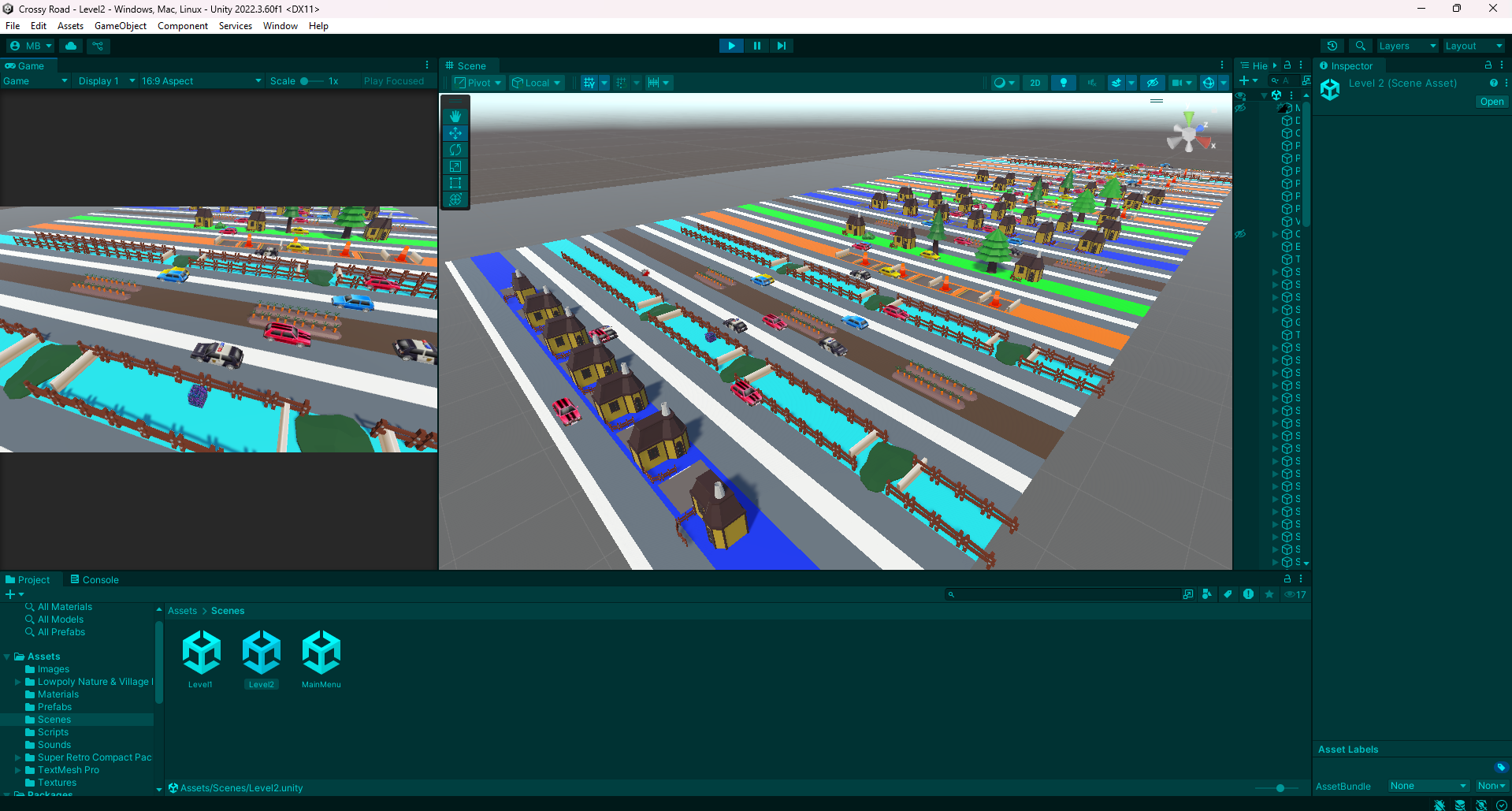The width and height of the screenshot is (1512, 811).
Task: Open the 16:9 Aspect dropdown
Action: [201, 81]
